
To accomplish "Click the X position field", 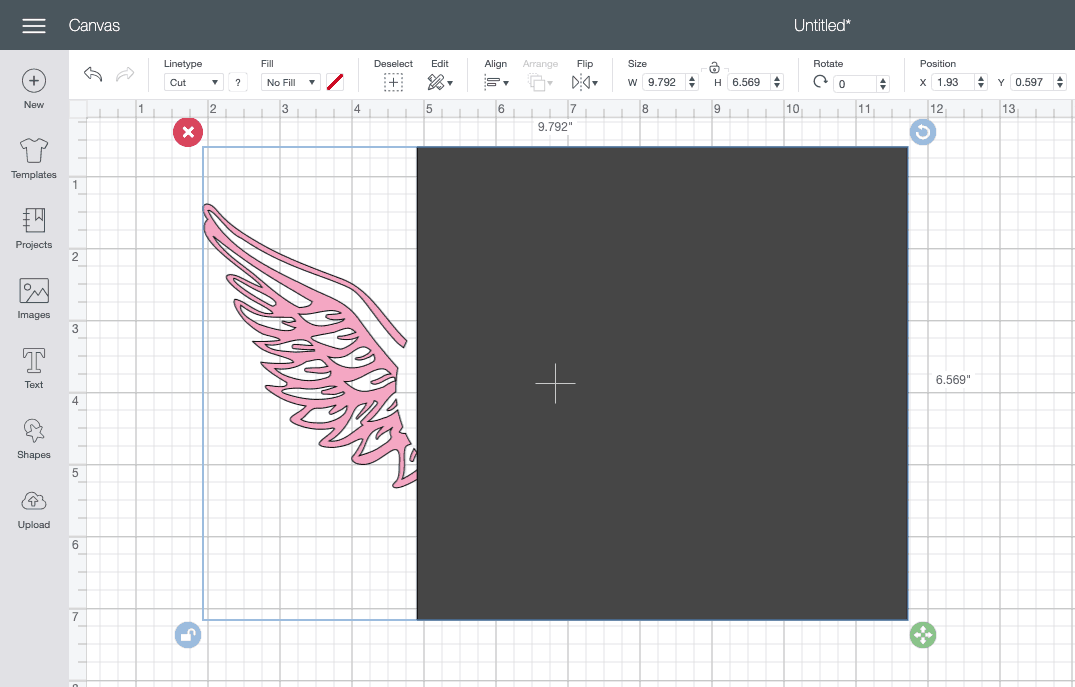I will click(x=954, y=82).
